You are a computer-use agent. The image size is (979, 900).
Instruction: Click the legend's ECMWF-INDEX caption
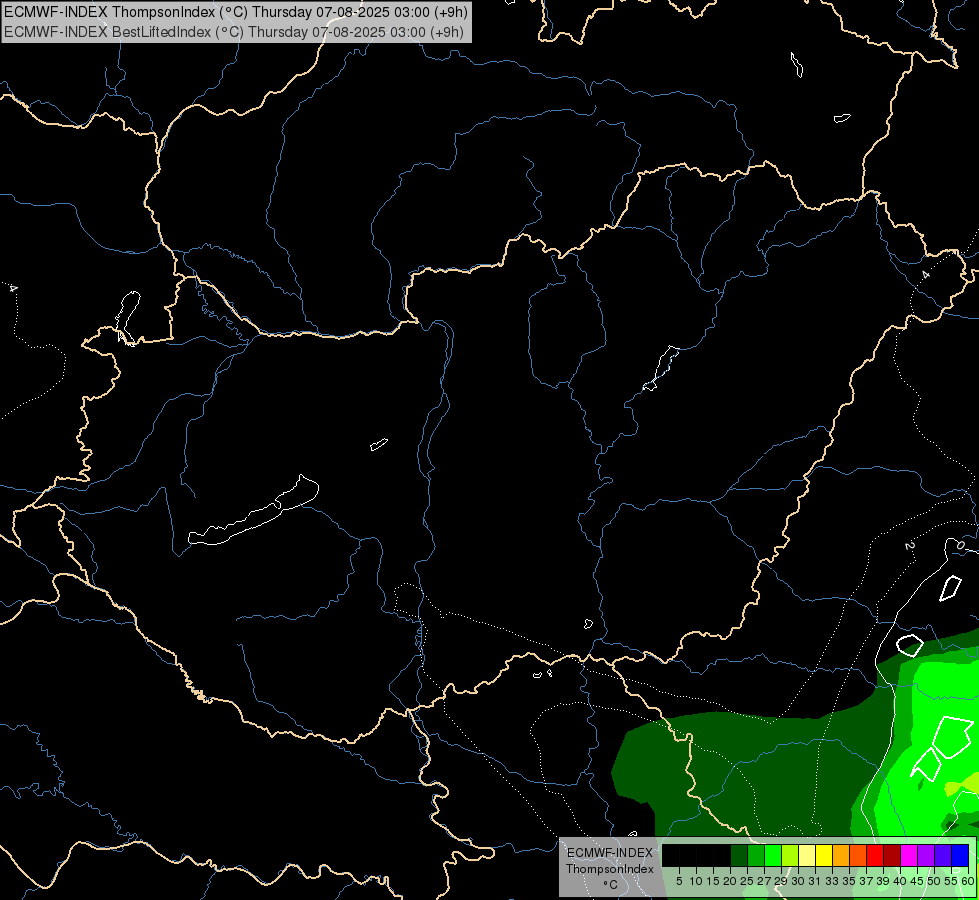610,853
